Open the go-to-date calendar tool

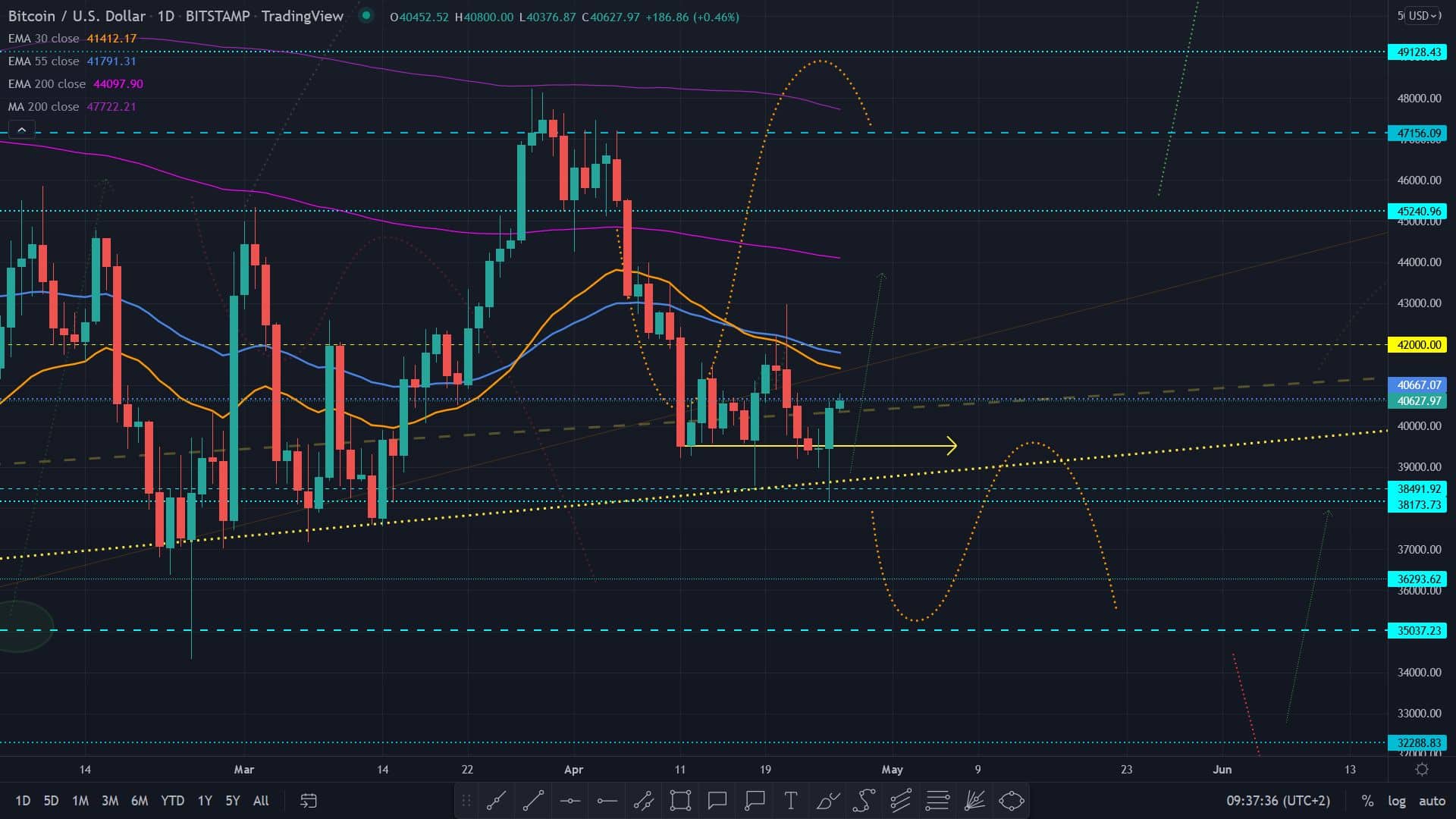point(309,800)
